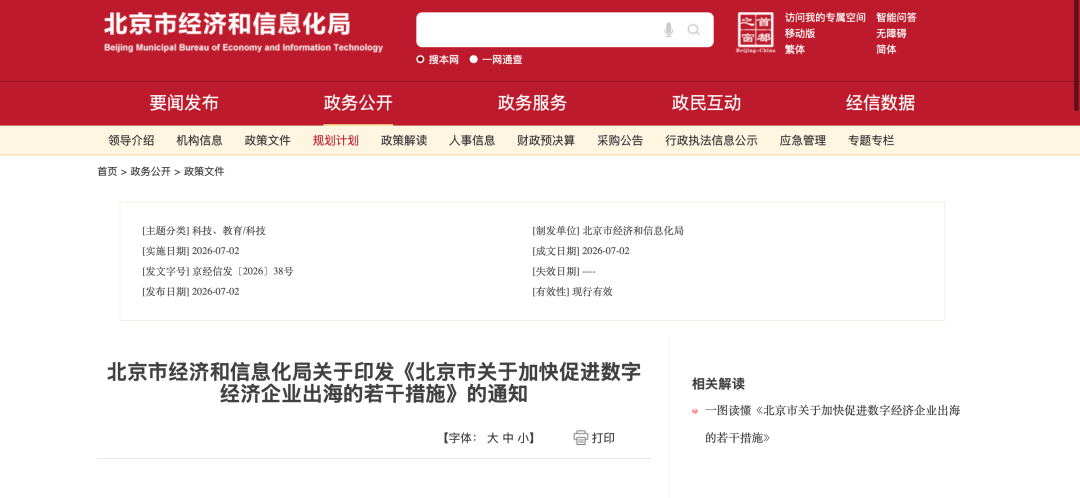Image resolution: width=1080 pixels, height=498 pixels.
Task: Switch to 简体 Chinese
Action: 886,50
